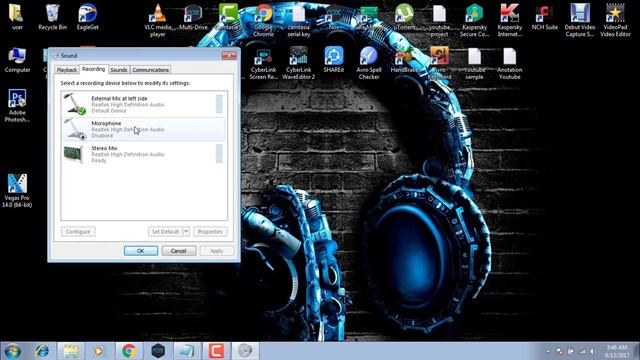Show hidden system tray icons
The width and height of the screenshot is (640, 360).
(x=548, y=351)
